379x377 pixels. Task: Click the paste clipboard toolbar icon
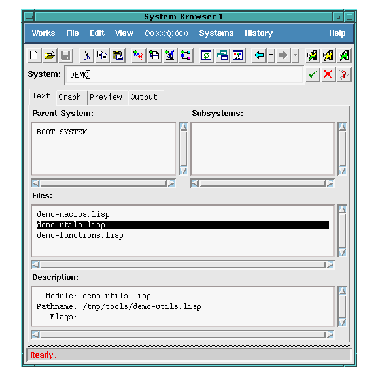point(118,55)
